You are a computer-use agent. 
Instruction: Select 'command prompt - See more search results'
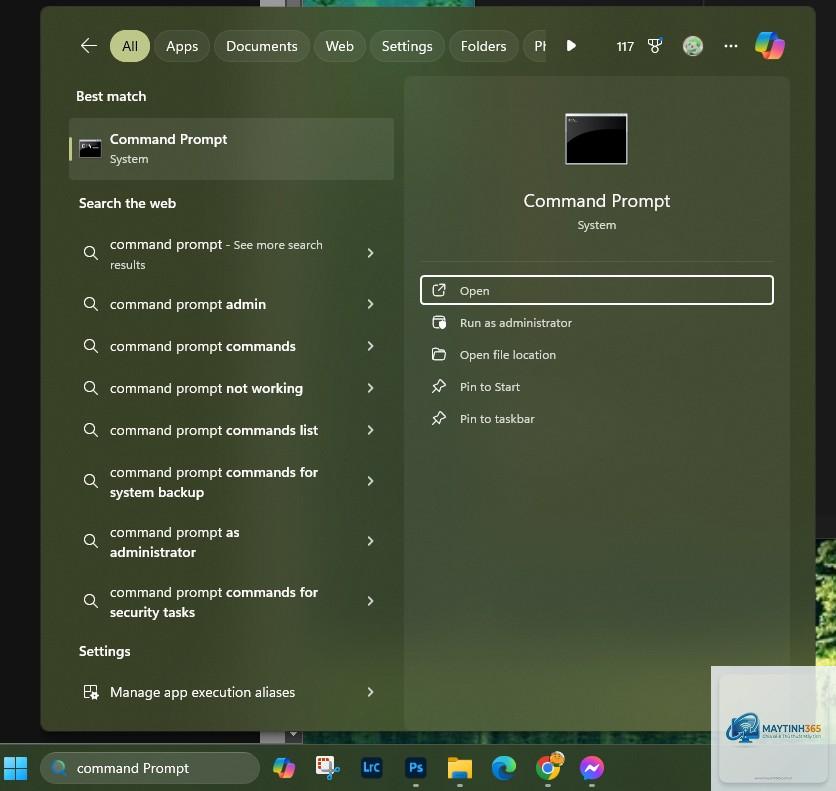231,254
